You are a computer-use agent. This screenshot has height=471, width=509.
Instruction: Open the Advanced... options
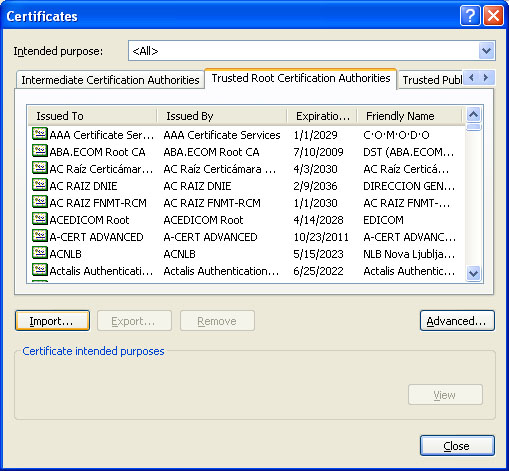coord(457,321)
